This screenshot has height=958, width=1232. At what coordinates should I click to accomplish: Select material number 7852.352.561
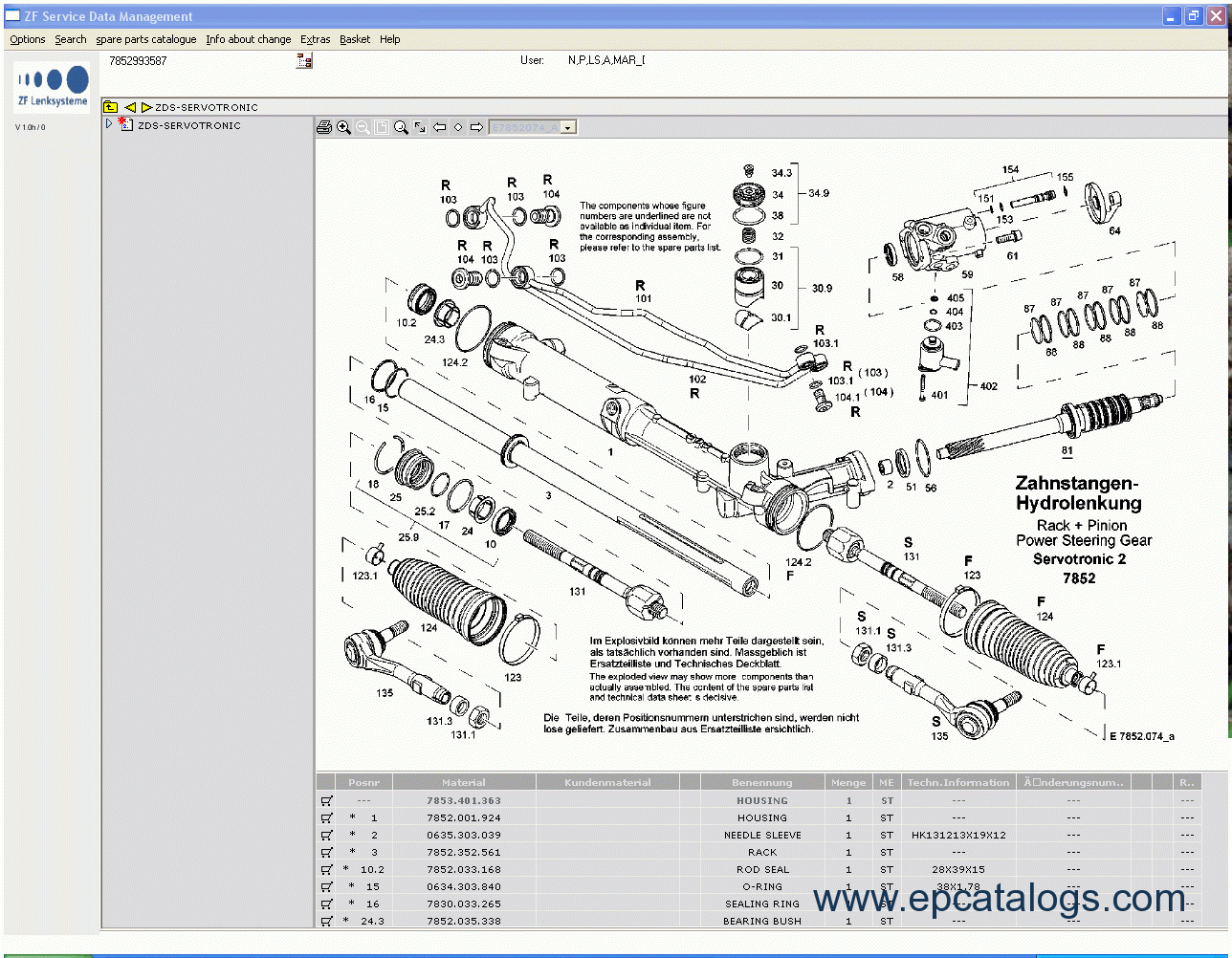coord(464,852)
